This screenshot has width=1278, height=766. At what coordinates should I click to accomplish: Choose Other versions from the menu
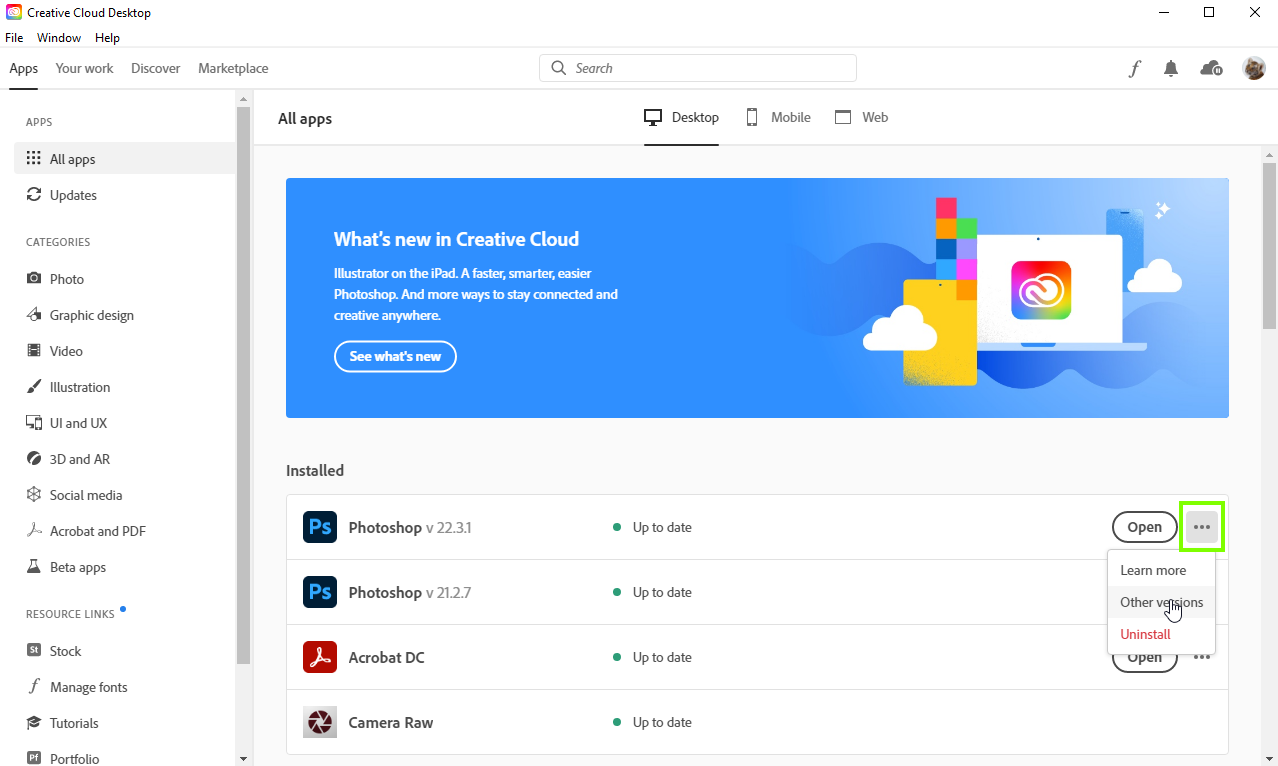pyautogui.click(x=1161, y=602)
